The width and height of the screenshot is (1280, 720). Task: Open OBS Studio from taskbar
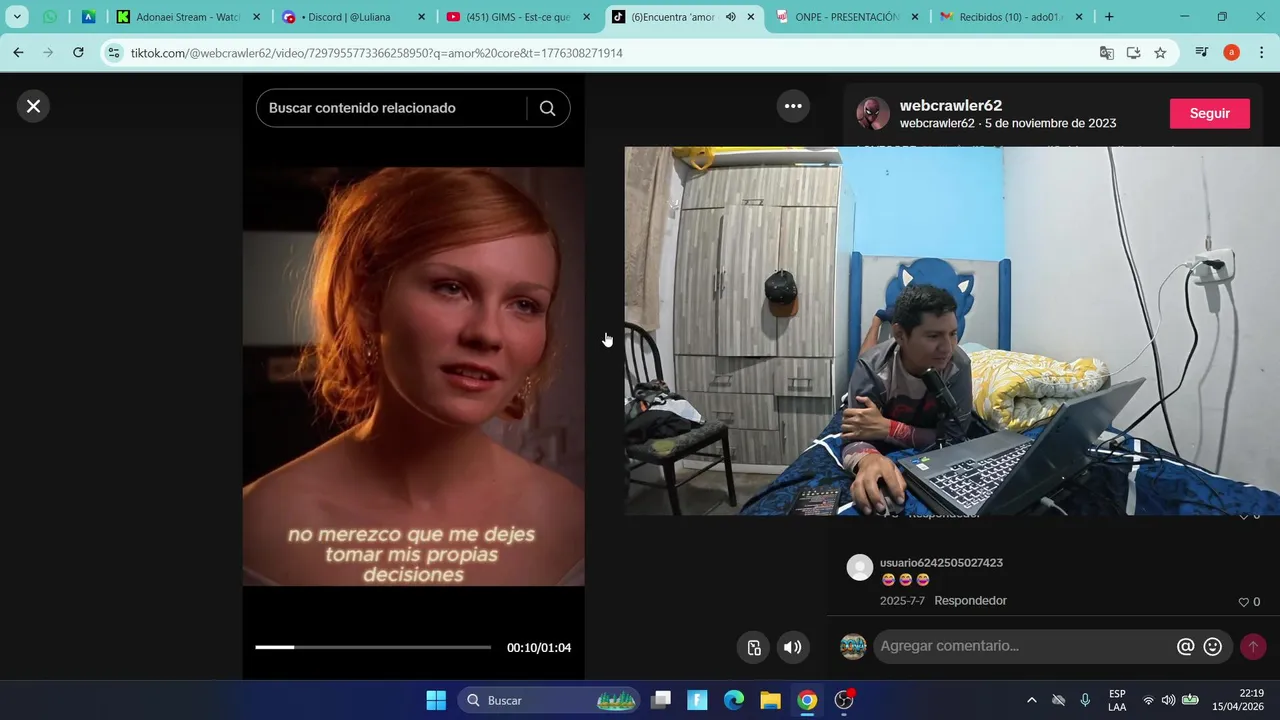coord(844,700)
